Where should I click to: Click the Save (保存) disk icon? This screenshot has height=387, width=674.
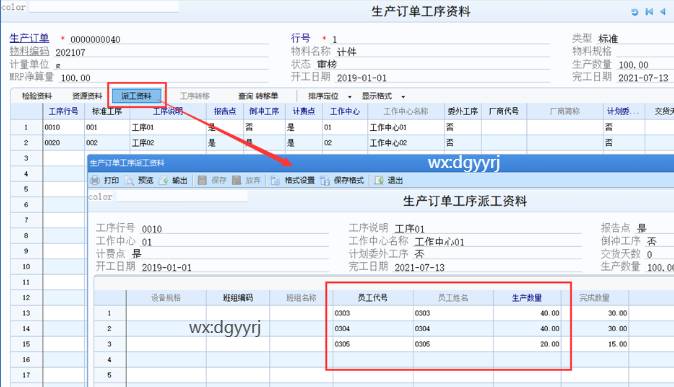pos(202,181)
